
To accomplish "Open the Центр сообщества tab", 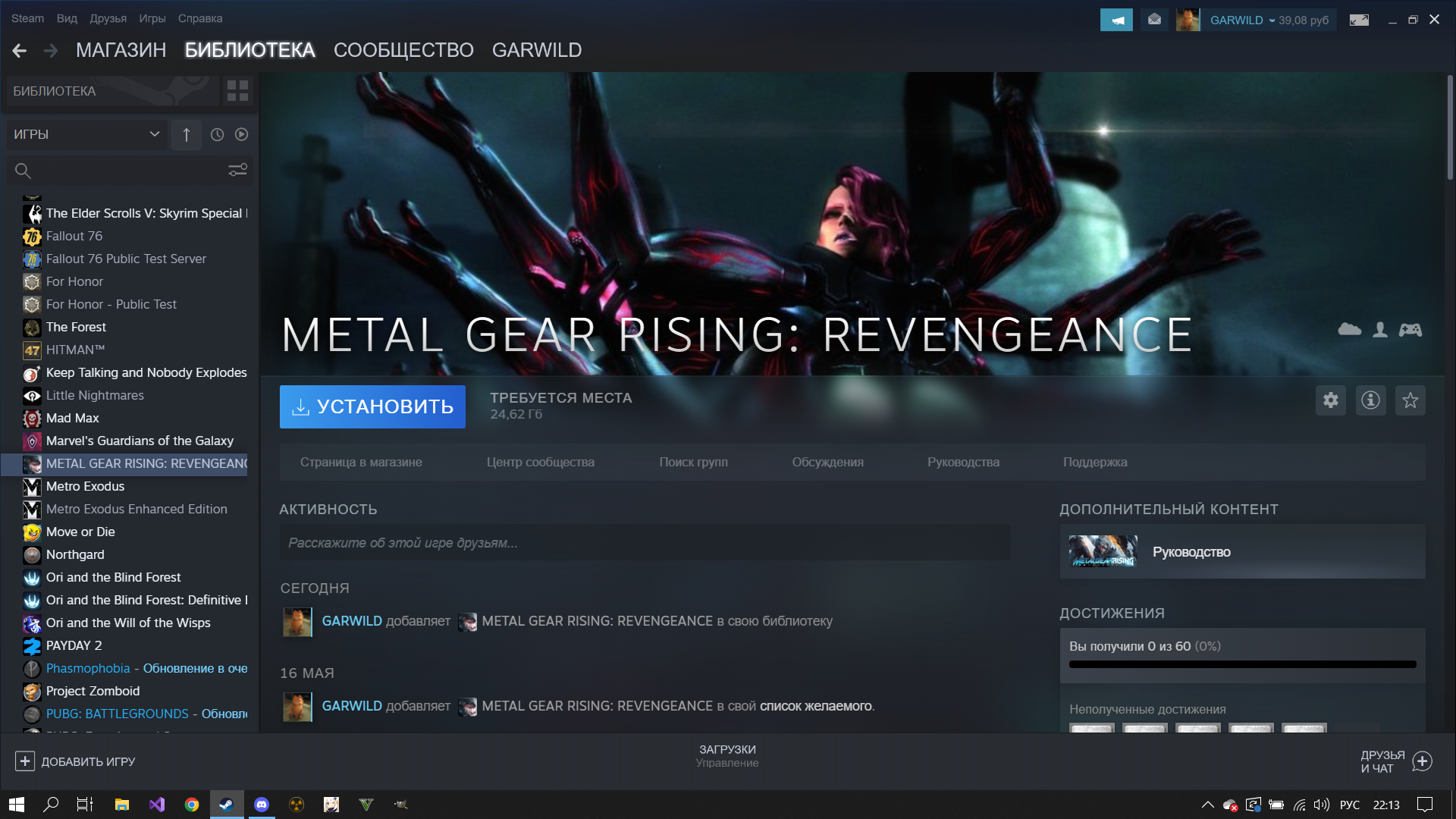I will (541, 462).
